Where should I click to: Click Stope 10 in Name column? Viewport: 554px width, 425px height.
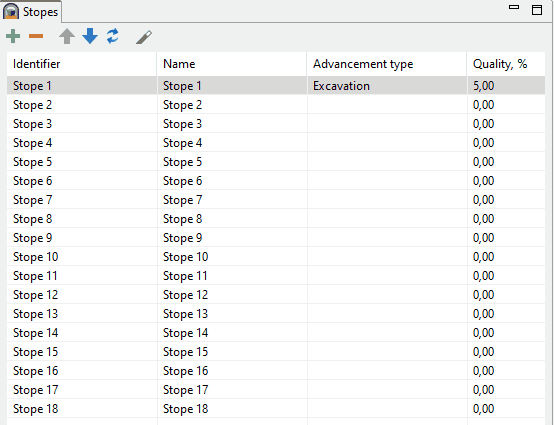click(232, 257)
